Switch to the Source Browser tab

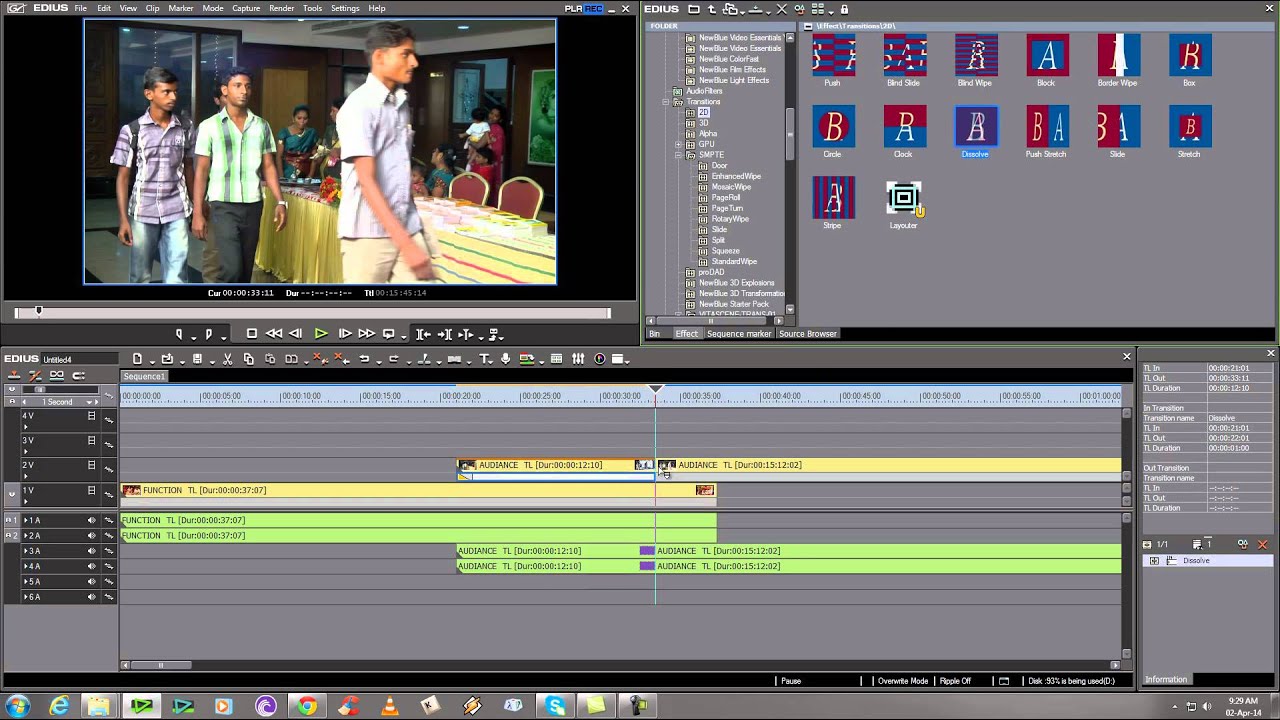[x=808, y=334]
